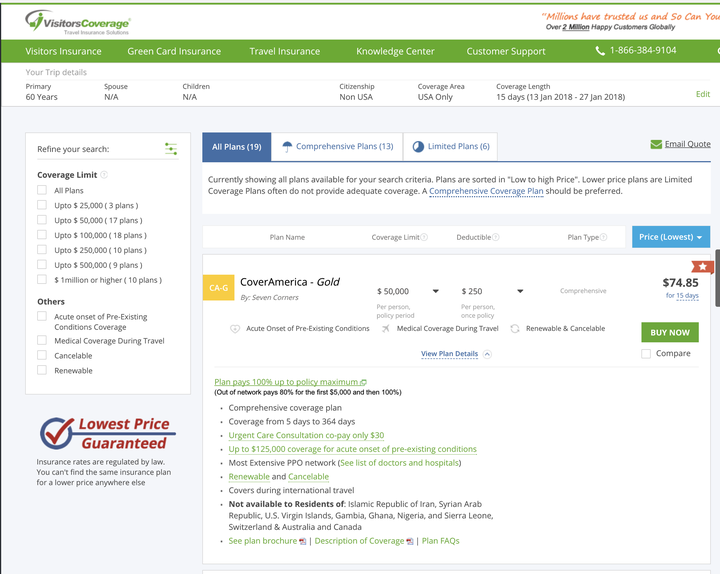Click the refresh icon for Renewable & Cancelable
720x574 pixels.
(515, 328)
